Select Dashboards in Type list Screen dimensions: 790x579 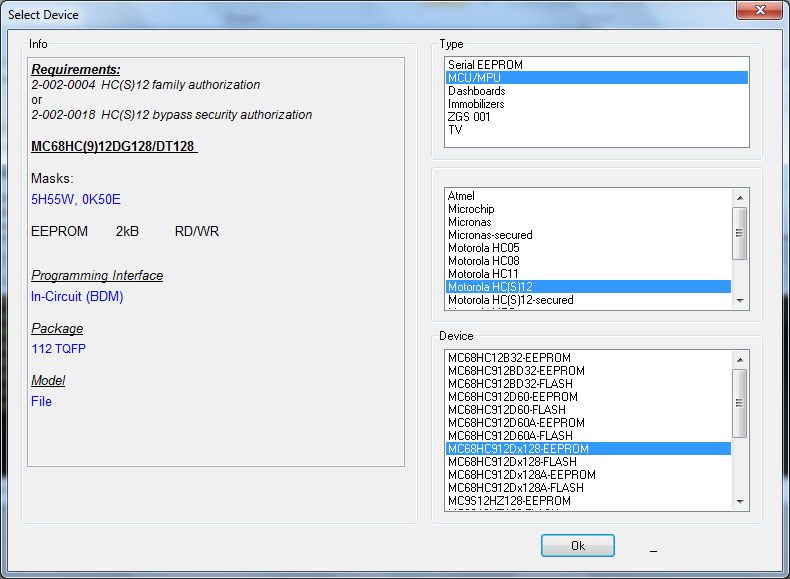(476, 91)
